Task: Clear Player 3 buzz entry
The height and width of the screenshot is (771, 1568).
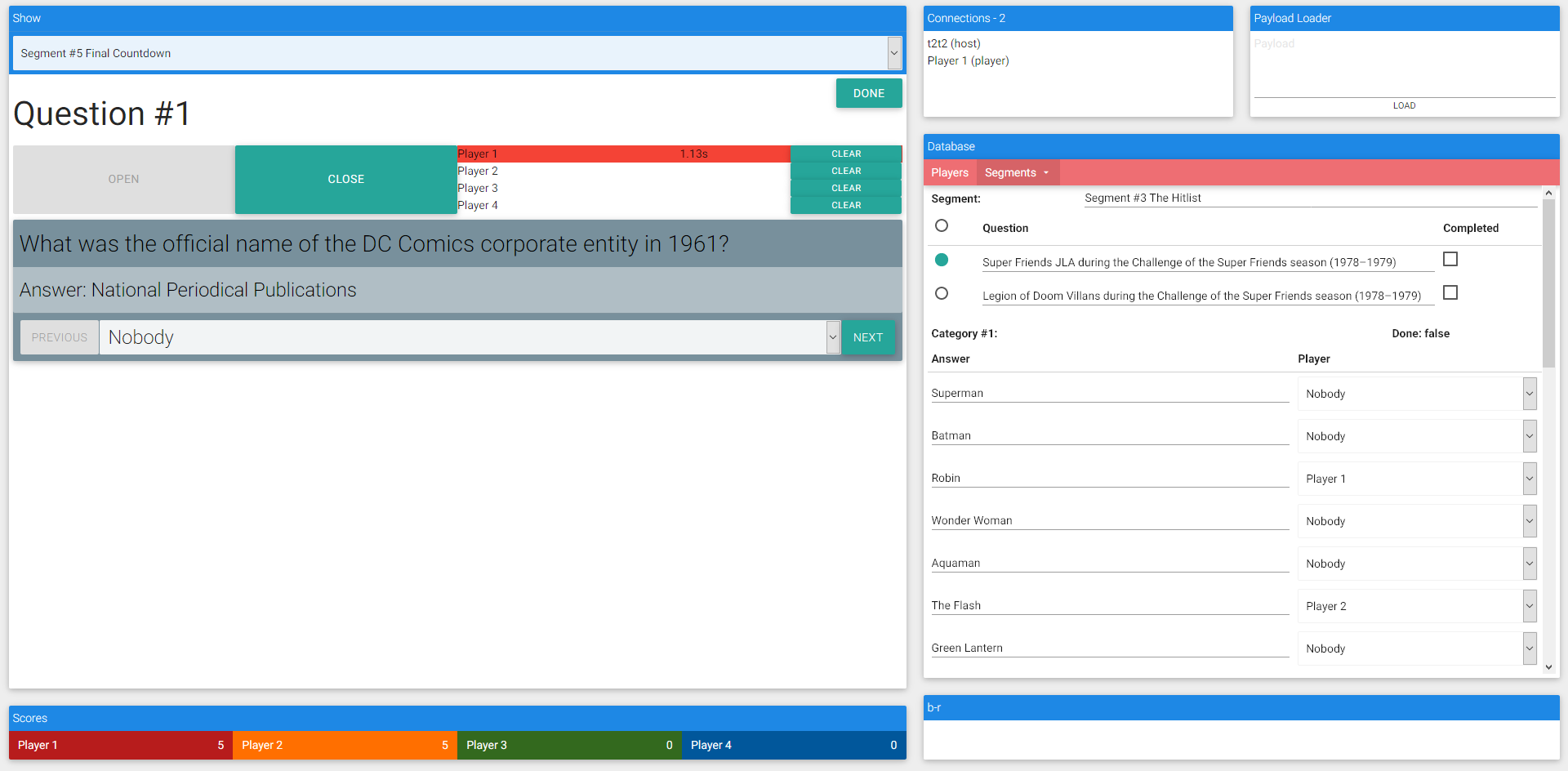Action: tap(846, 188)
